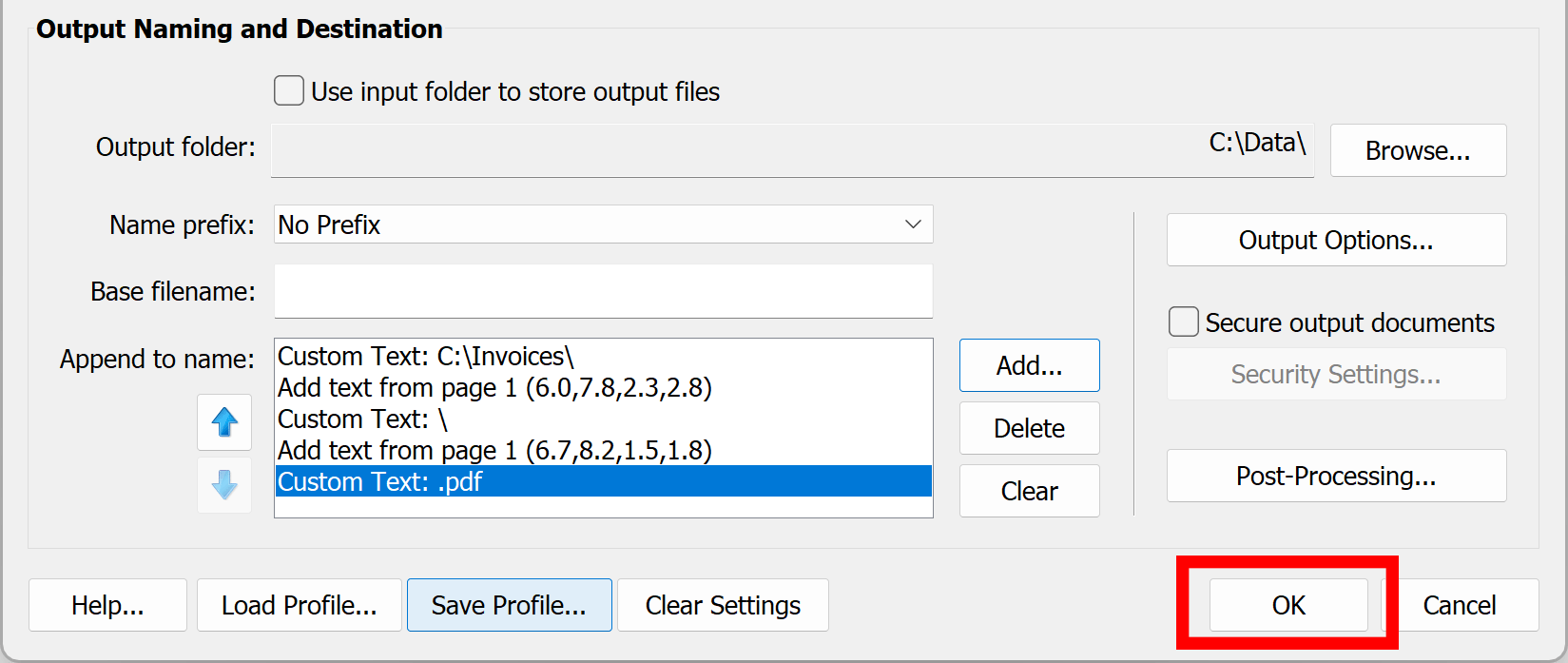Enable Use input folder to store output files
Screen dimensions: 1568x663
(x=289, y=91)
